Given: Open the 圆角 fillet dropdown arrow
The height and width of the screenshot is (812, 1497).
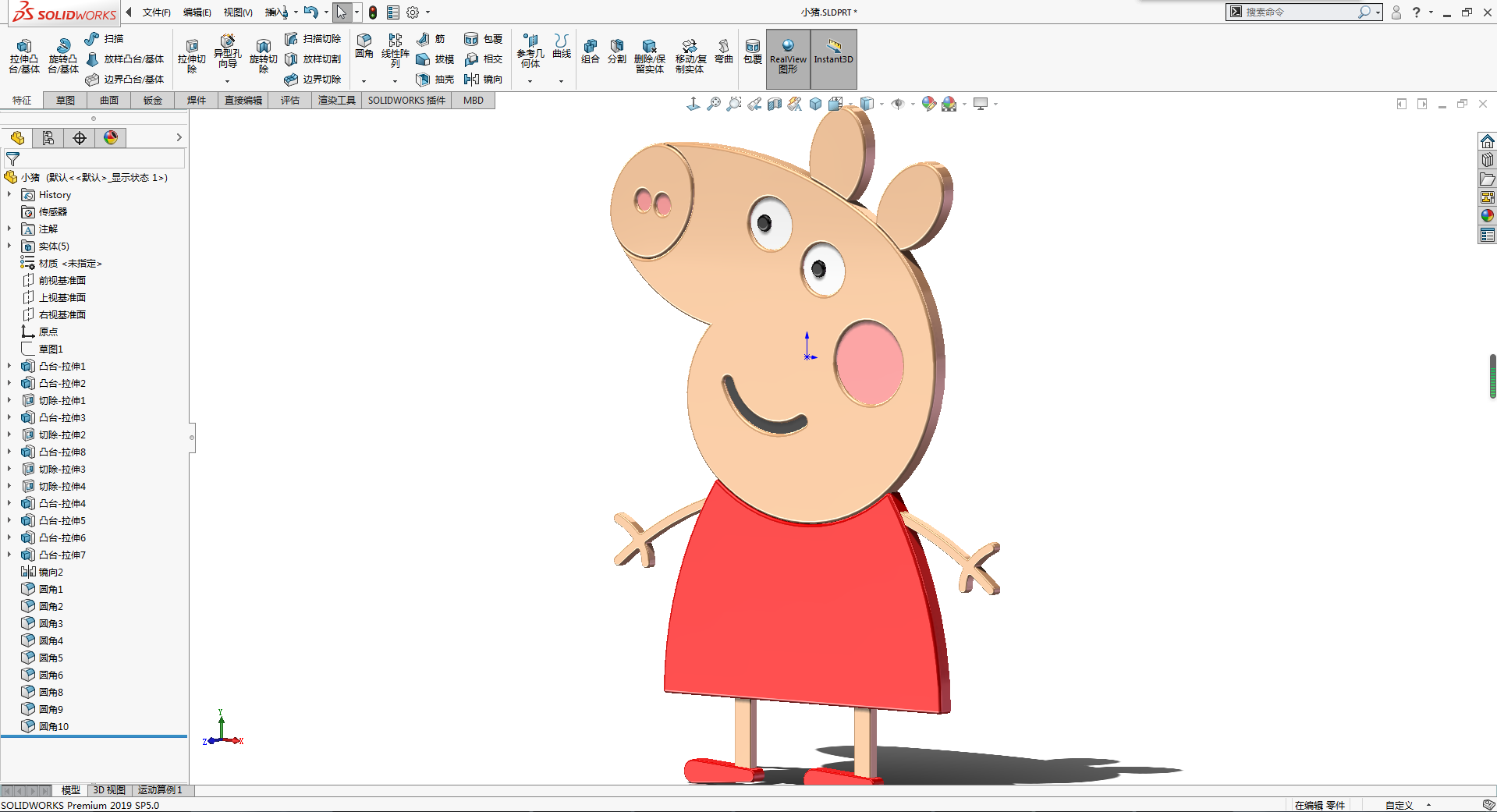Looking at the screenshot, I should [364, 81].
